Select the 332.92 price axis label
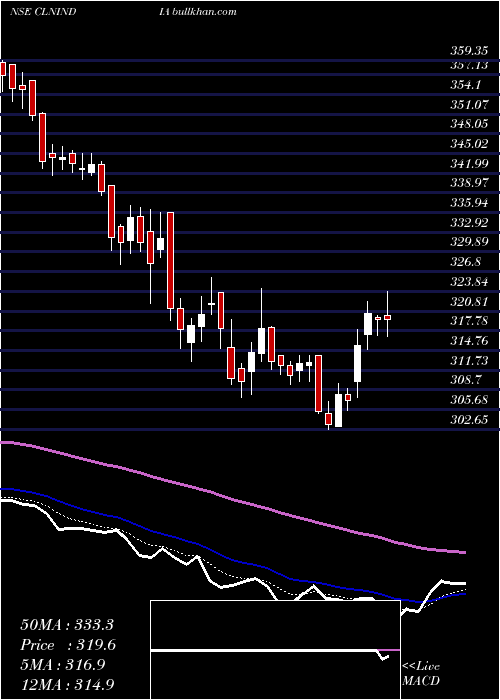Viewport: 500px width, 700px height. coord(468,222)
